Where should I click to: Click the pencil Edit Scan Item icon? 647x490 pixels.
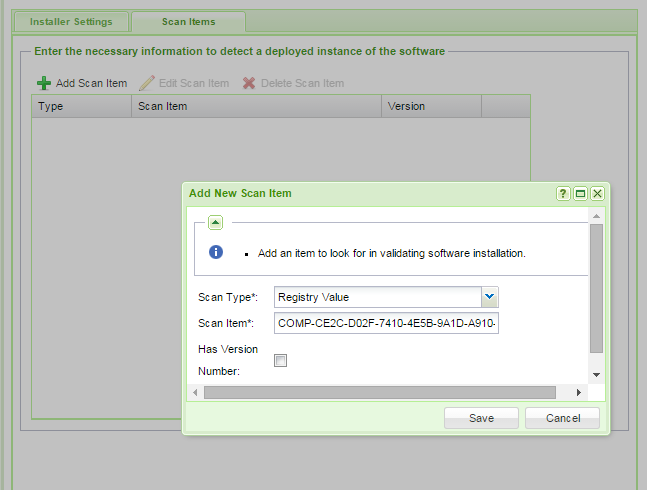tap(147, 83)
